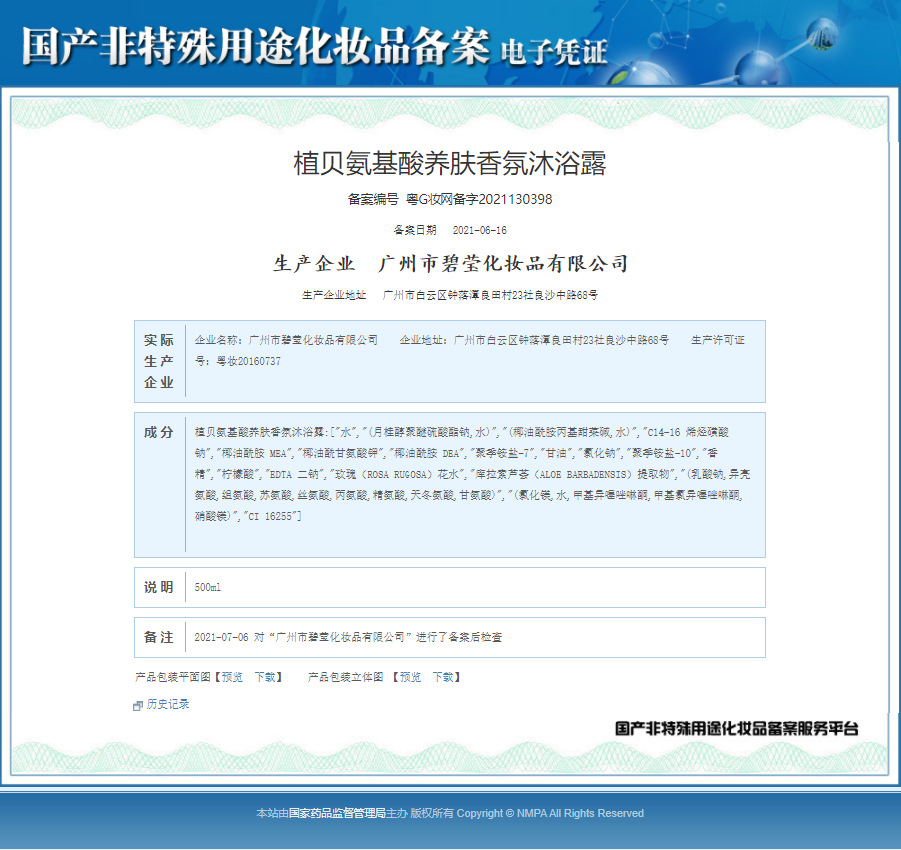Click the filing date 2021-06-16
The width and height of the screenshot is (901, 850).
480,230
